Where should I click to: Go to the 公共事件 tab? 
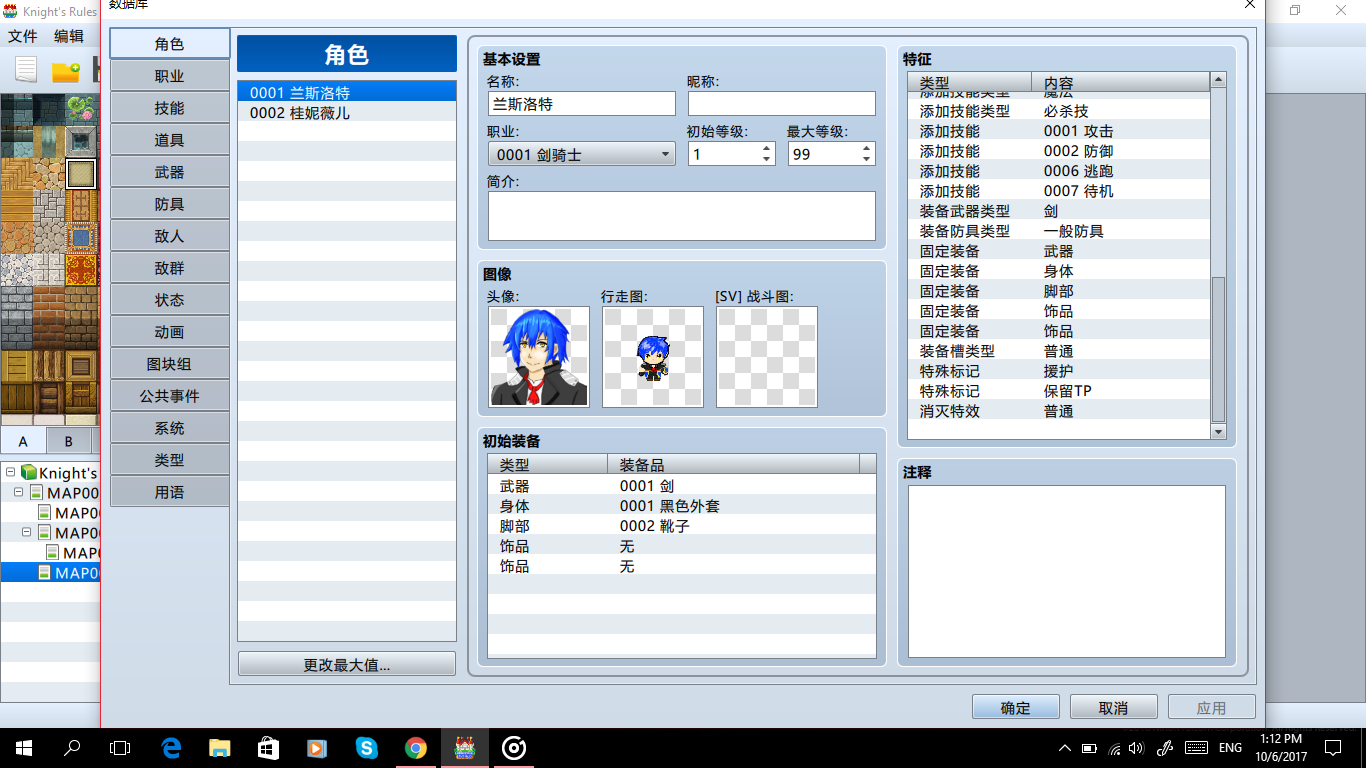[x=170, y=396]
